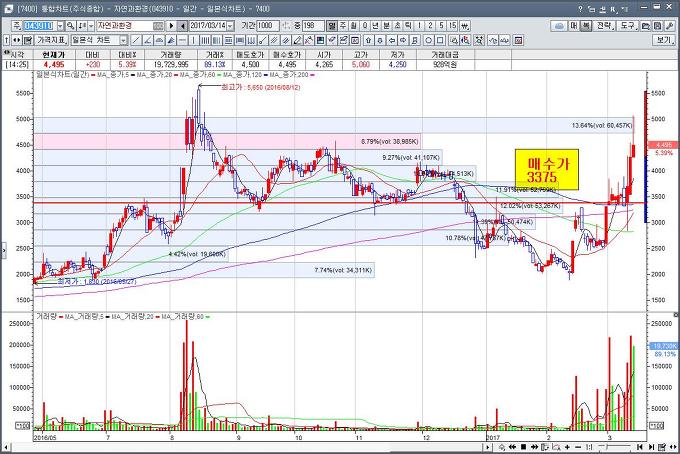
Task: Click the horizontal scrollbar right arrow
Action: point(487,447)
